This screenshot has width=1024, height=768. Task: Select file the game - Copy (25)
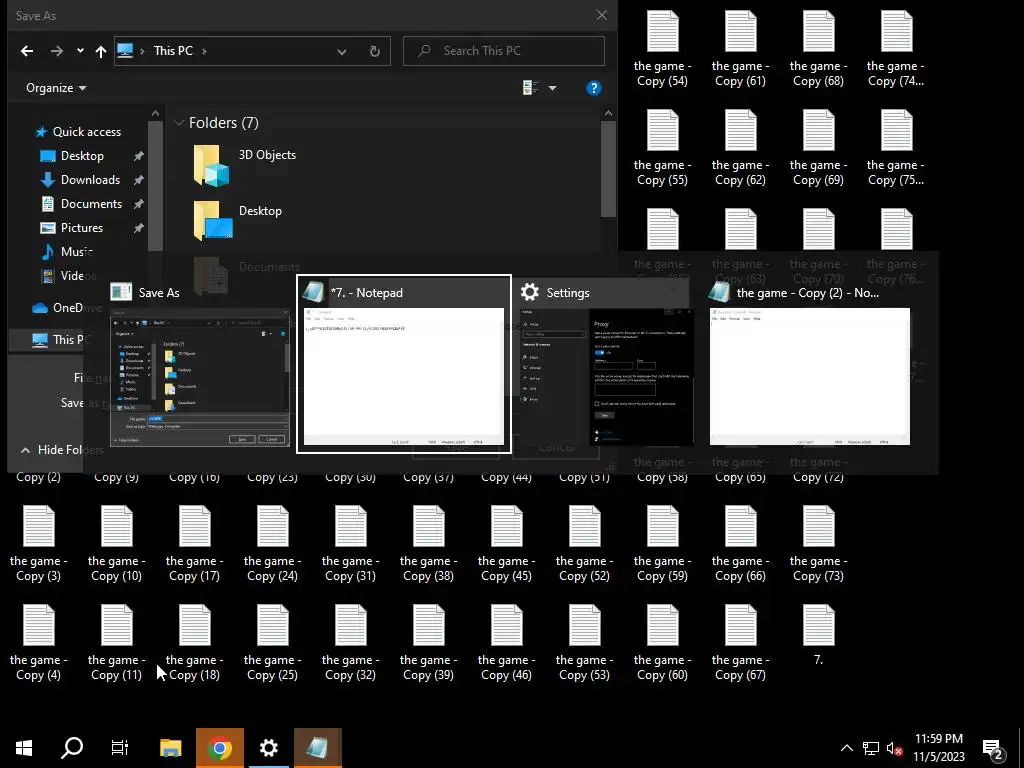pos(272,644)
